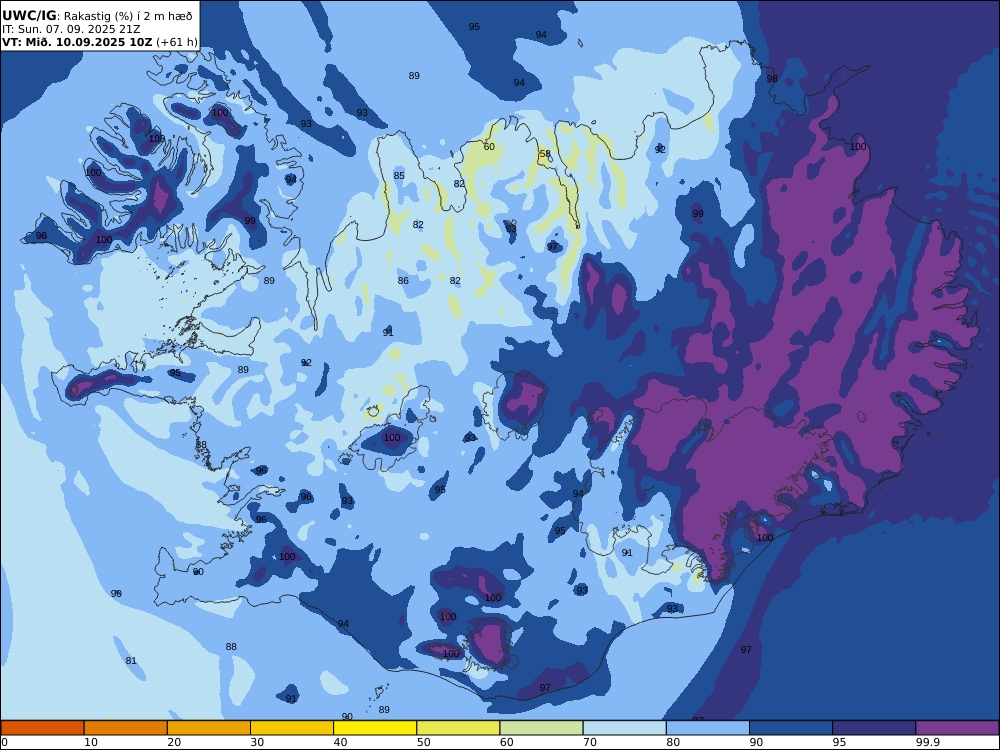Click the "81" value in the southwest sea

[131, 660]
